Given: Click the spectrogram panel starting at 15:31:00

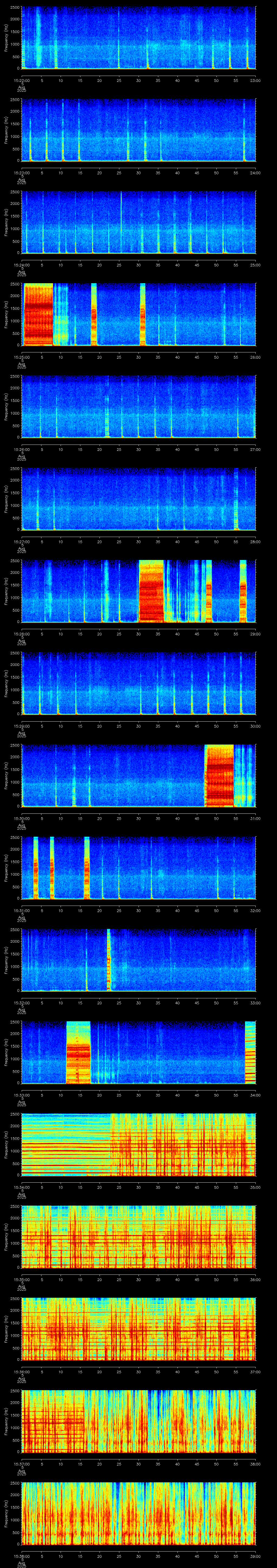Looking at the screenshot, I should [x=138, y=868].
